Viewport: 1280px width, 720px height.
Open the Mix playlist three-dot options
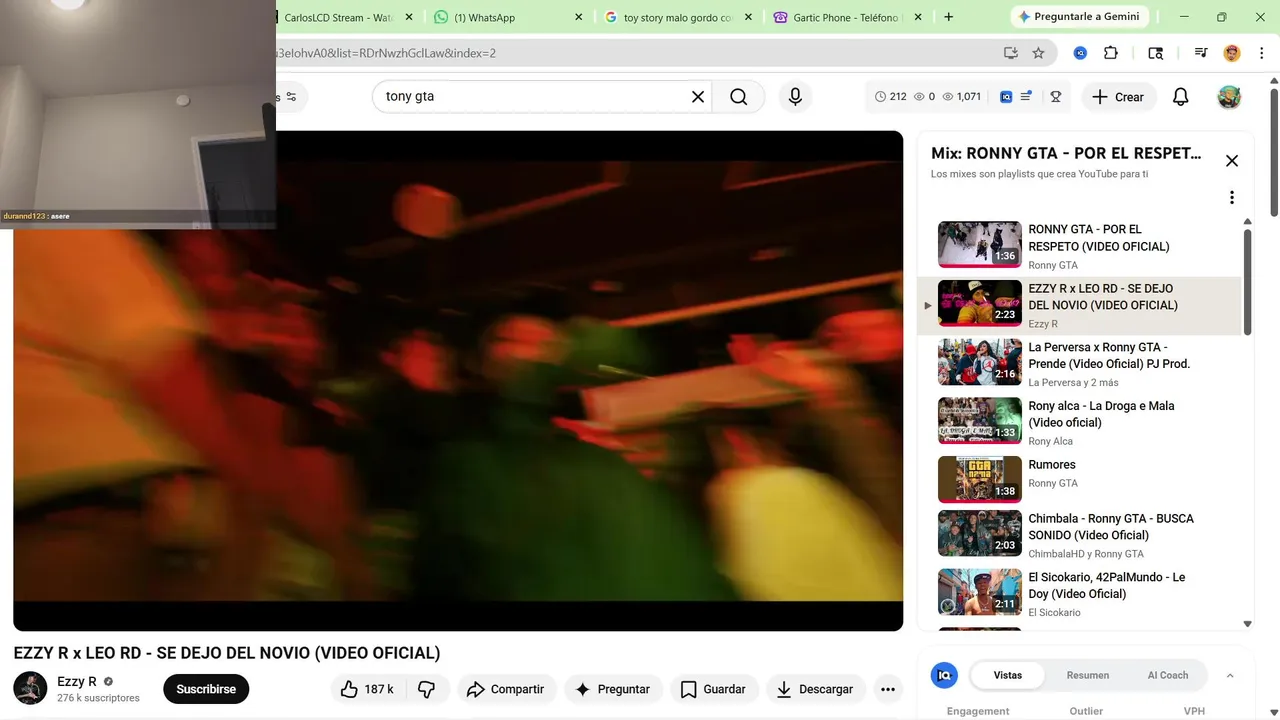pos(1232,197)
